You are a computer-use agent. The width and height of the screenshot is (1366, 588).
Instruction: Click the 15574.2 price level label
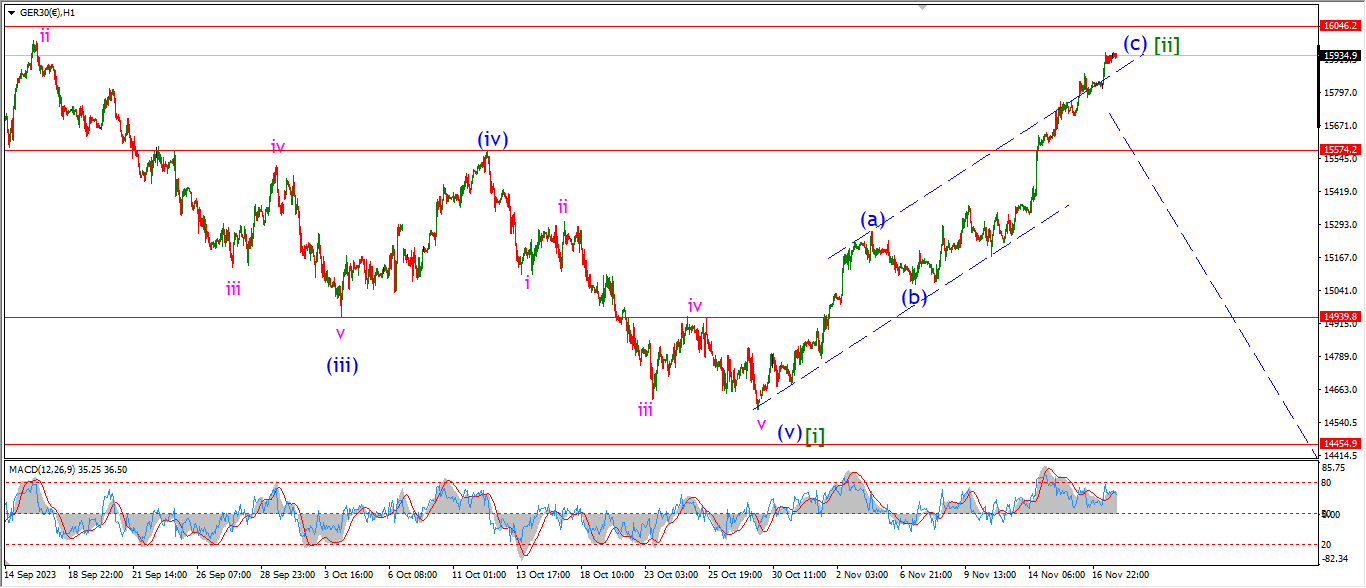pos(1339,150)
